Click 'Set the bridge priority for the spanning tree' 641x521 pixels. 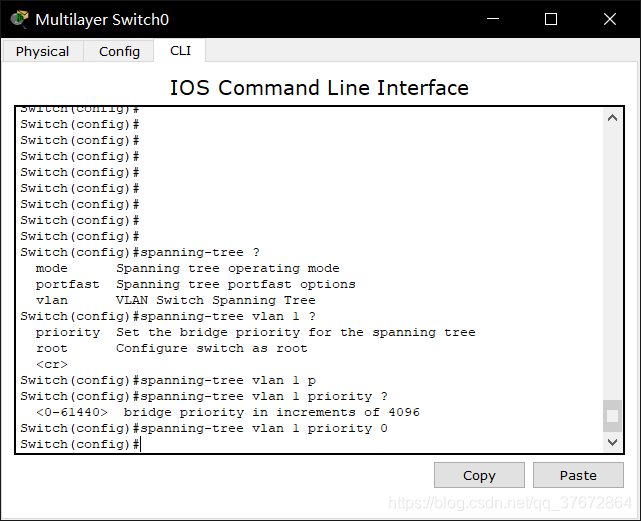pyautogui.click(x=296, y=332)
